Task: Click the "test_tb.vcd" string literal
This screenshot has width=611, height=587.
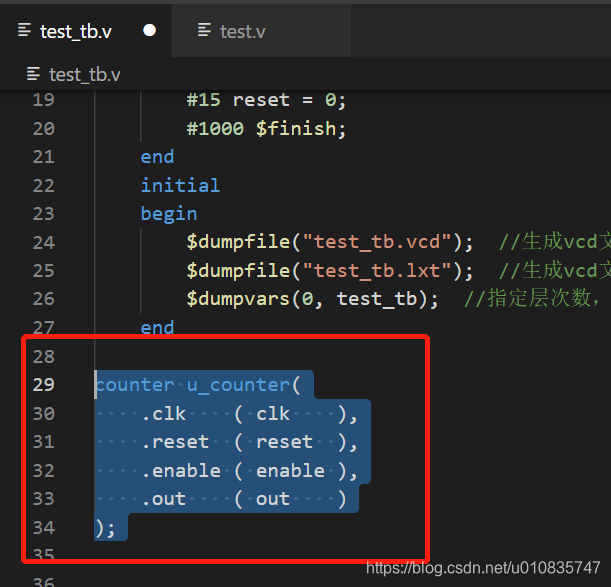Action: [376, 242]
